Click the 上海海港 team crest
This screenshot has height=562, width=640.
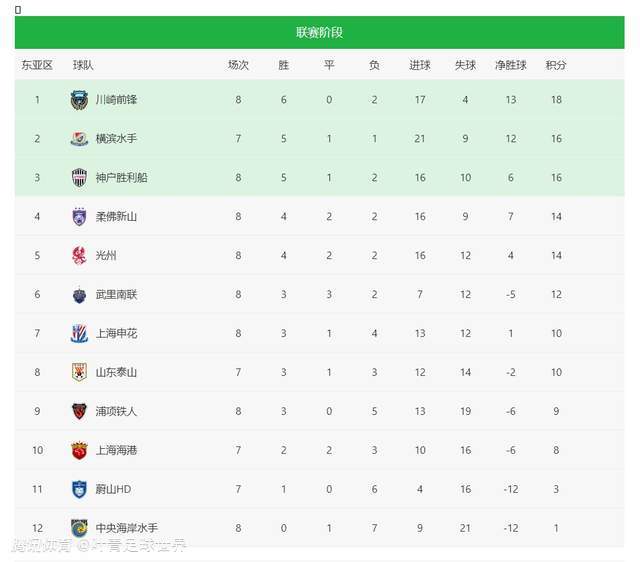79,450
